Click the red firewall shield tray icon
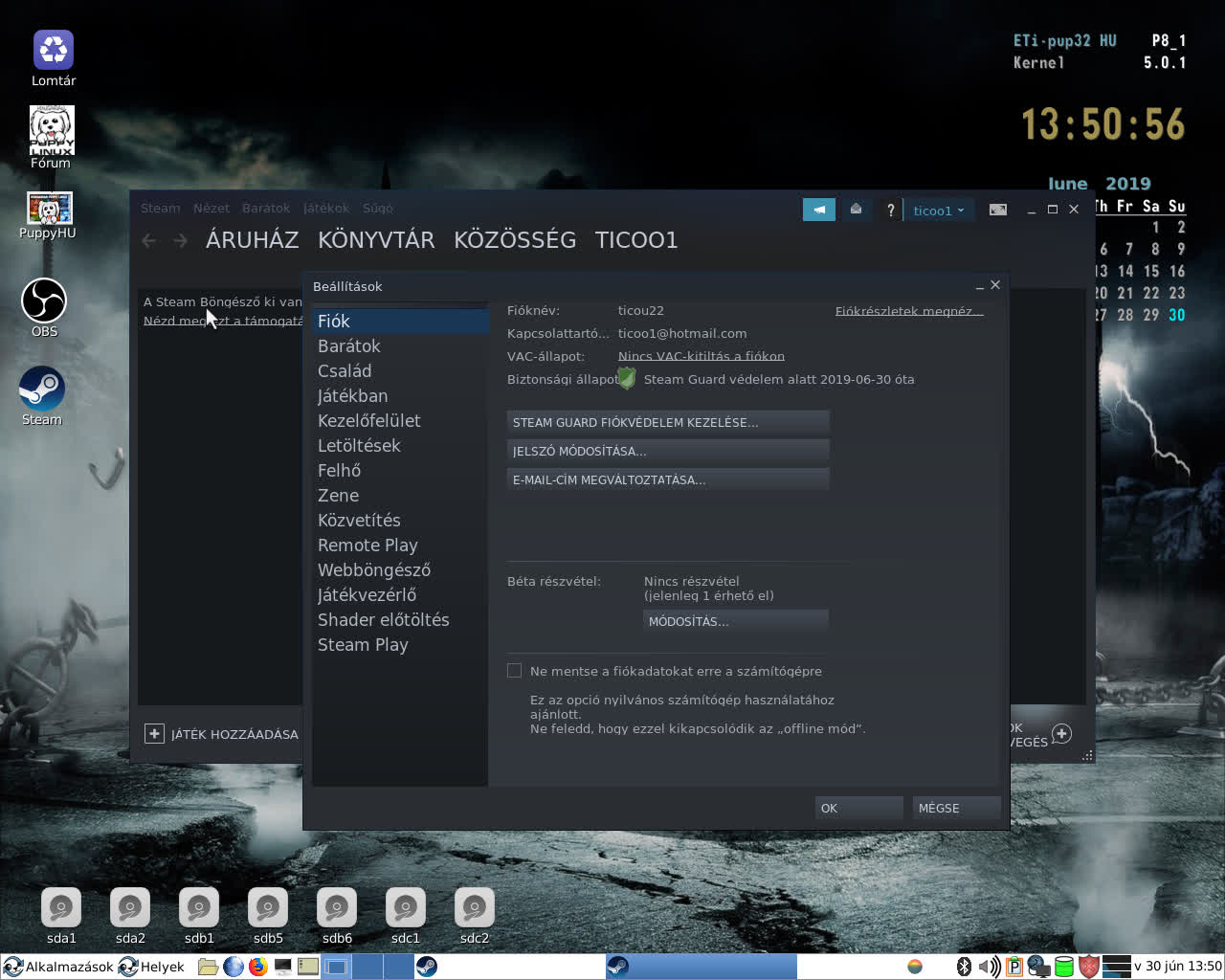The height and width of the screenshot is (980, 1225). point(1089,967)
